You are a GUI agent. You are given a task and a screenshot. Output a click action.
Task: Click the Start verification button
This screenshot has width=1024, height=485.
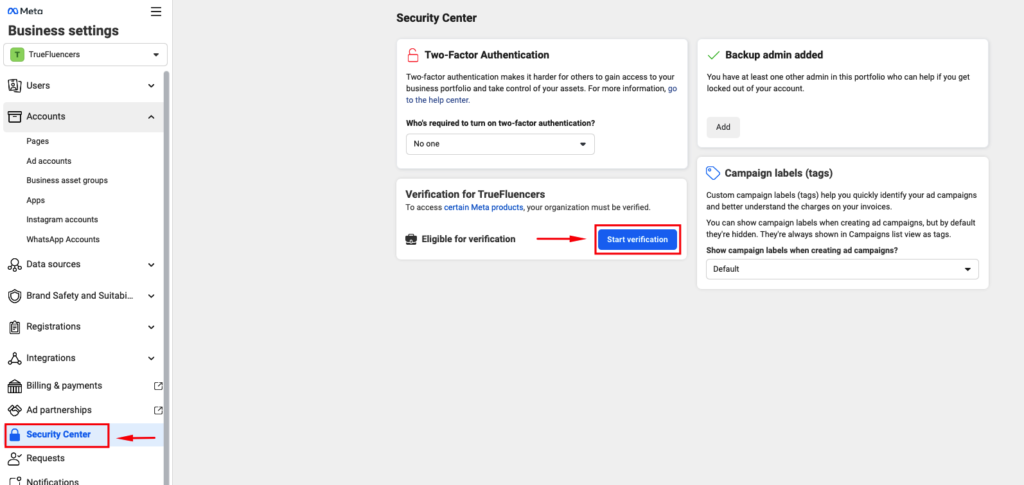pos(637,240)
